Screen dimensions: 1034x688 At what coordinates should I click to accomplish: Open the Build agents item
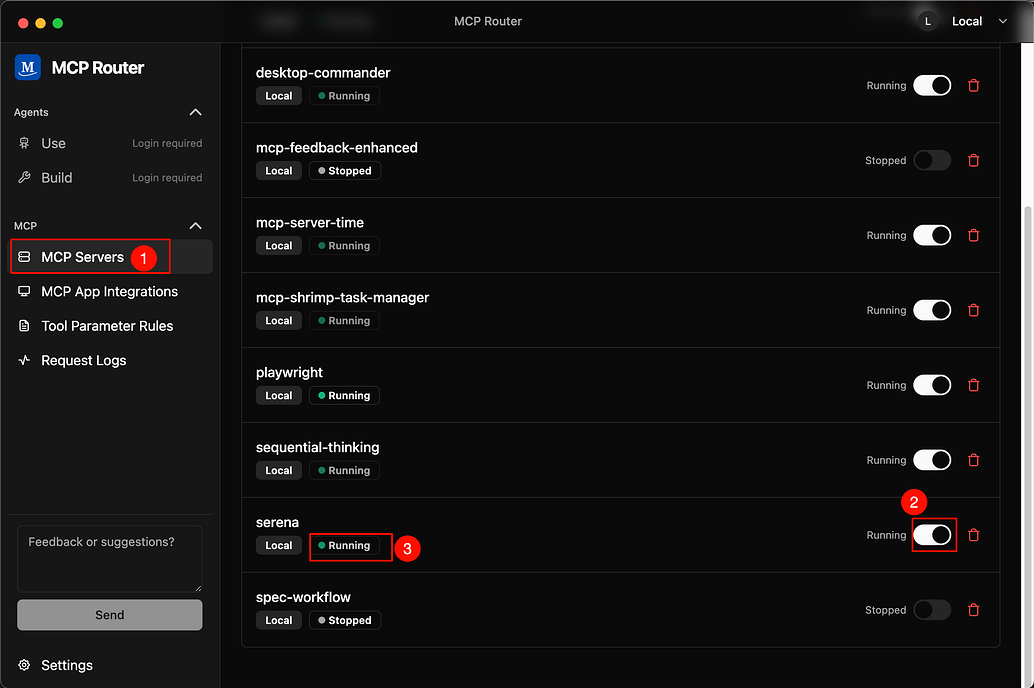point(110,177)
